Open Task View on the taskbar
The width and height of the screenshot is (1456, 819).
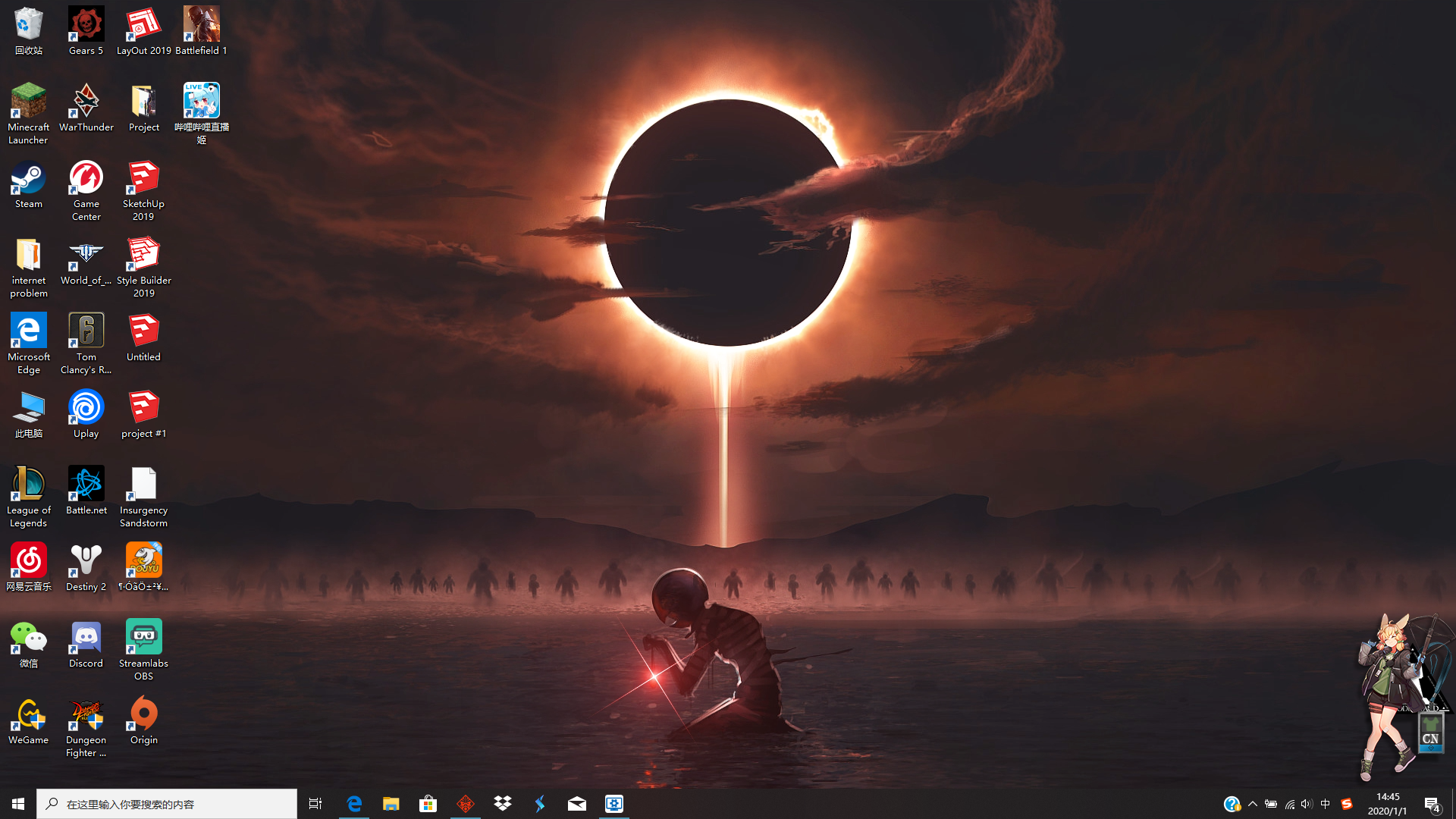coord(315,804)
